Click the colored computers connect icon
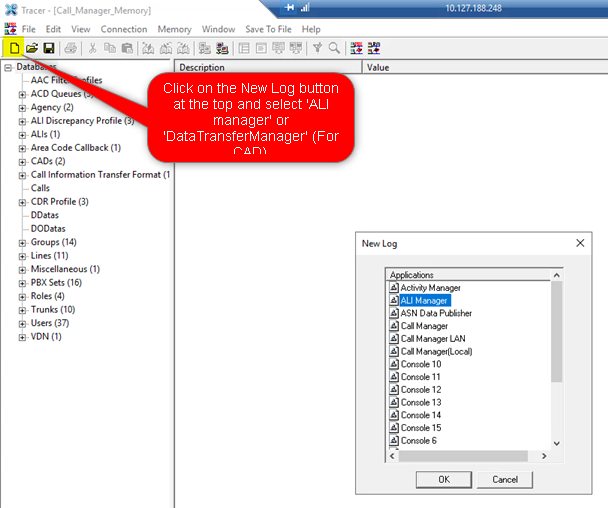The width and height of the screenshot is (608, 508). [222, 48]
